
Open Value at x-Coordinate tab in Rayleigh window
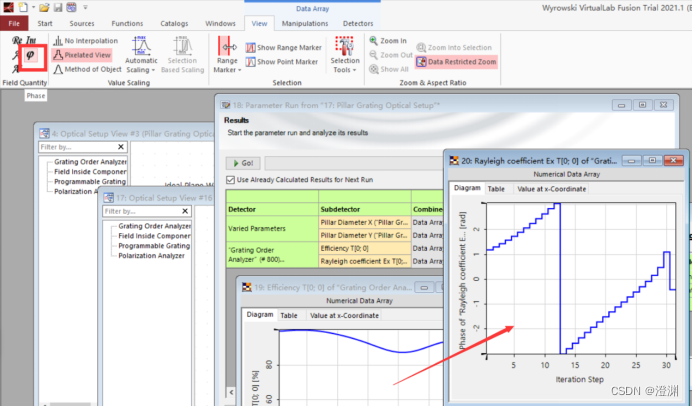pyautogui.click(x=552, y=189)
